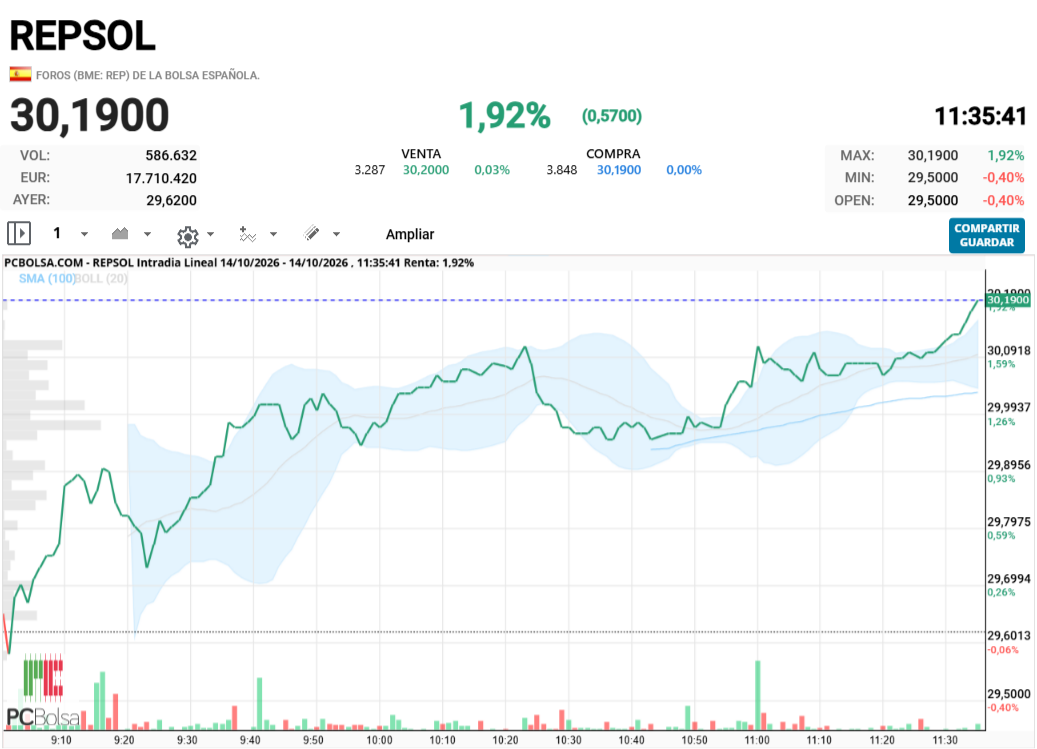Toggle the side panel icon
Image resolution: width=1037 pixels, height=749 pixels.
tap(19, 233)
